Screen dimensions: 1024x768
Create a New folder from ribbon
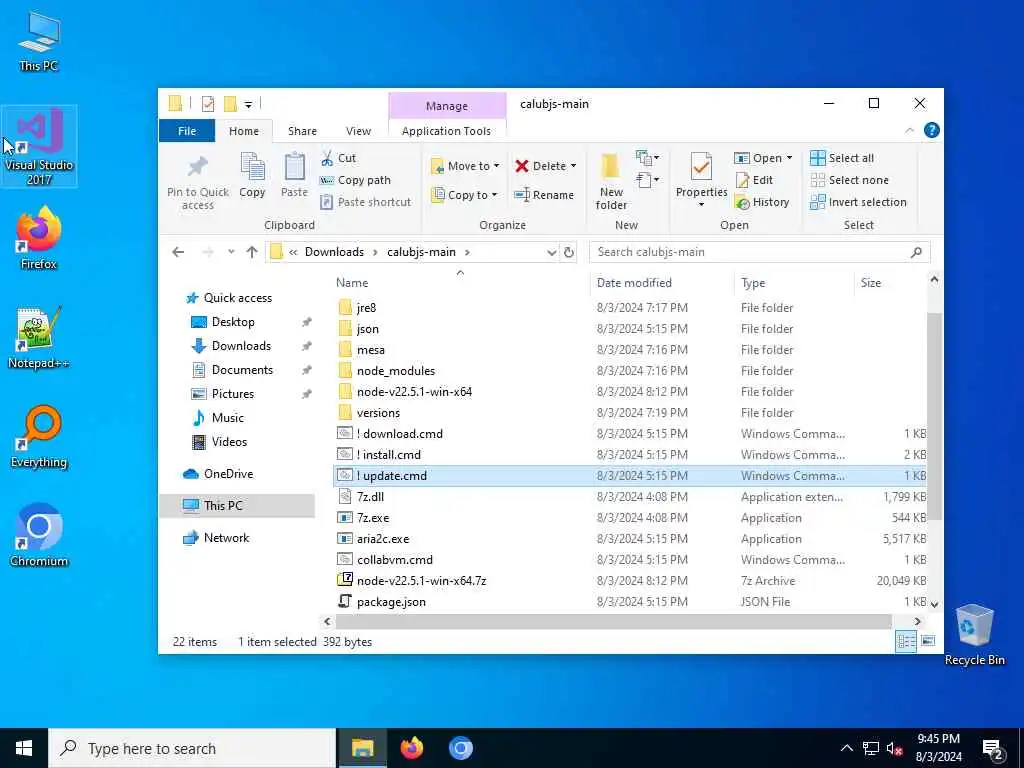[611, 182]
